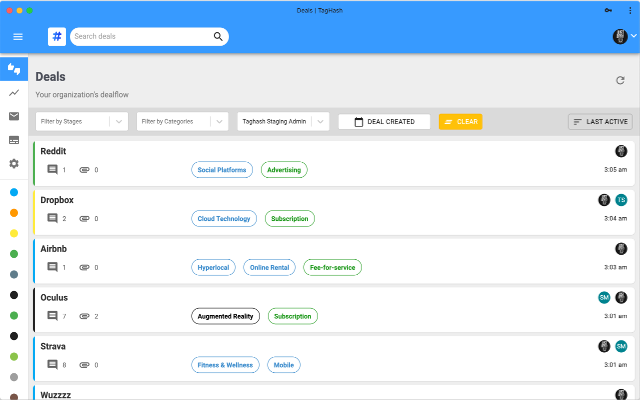The height and width of the screenshot is (400, 640).
Task: Select the blue-grey color dot in sidebar
Action: coord(14,274)
